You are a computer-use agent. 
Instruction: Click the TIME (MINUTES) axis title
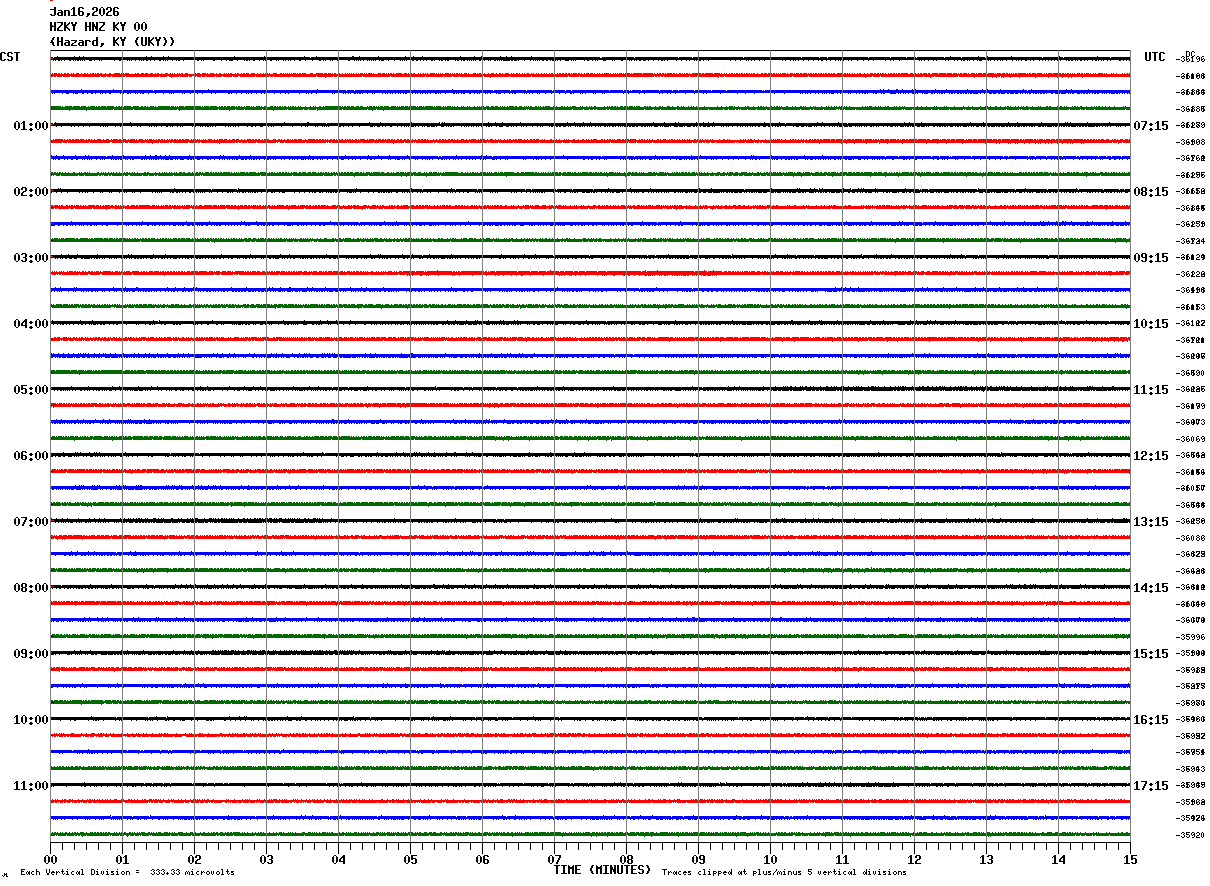[x=602, y=870]
